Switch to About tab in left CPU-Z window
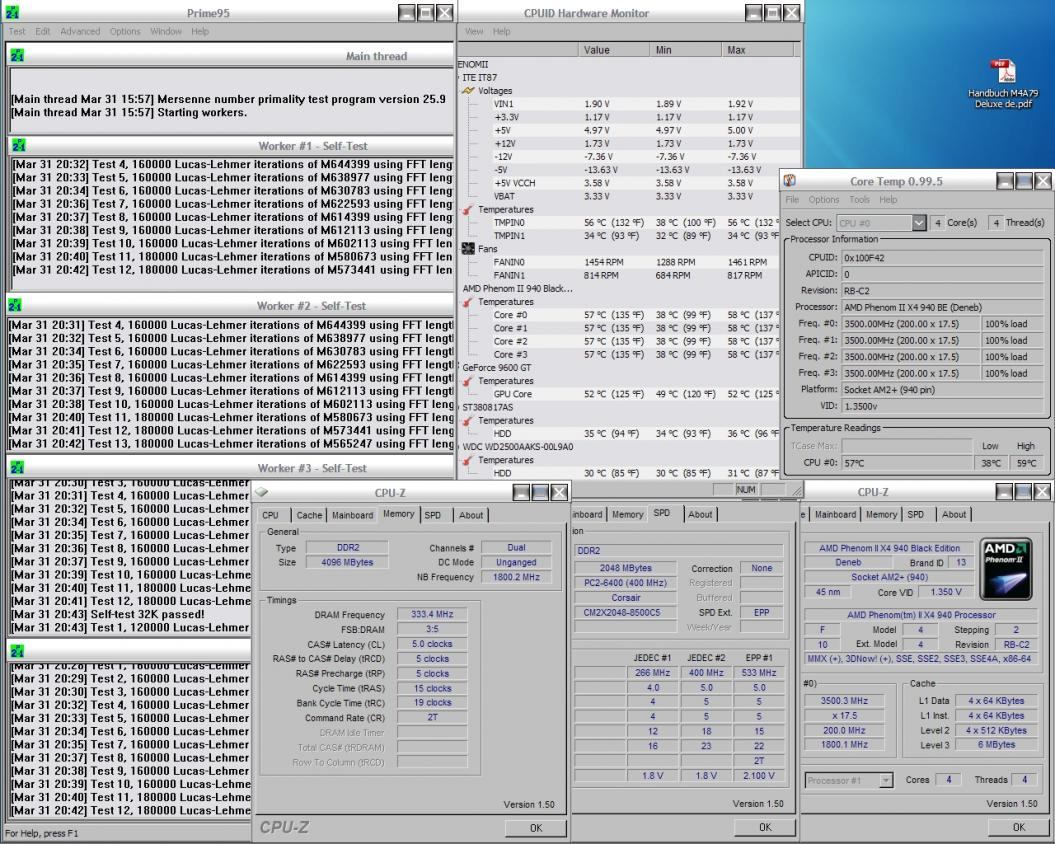1055x844 pixels. [471, 515]
